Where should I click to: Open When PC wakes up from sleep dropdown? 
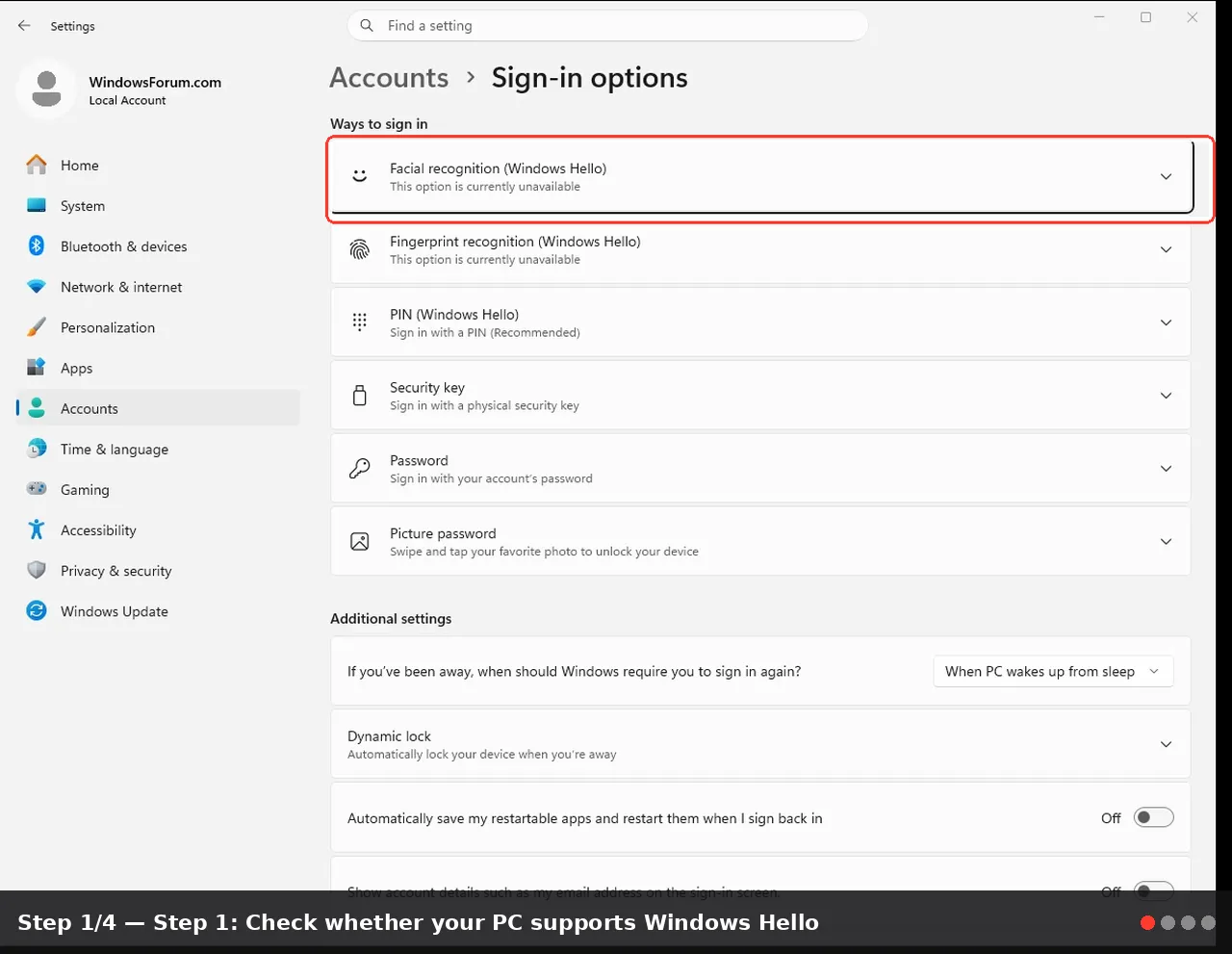(1053, 671)
